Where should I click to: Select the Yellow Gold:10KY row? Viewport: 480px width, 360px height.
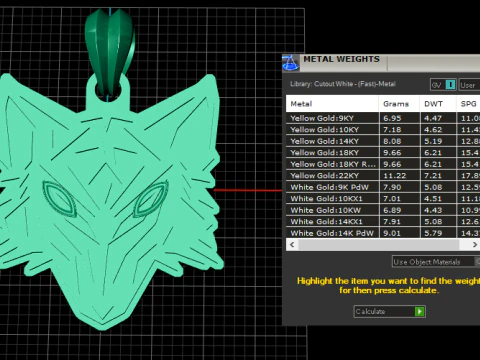383,129
